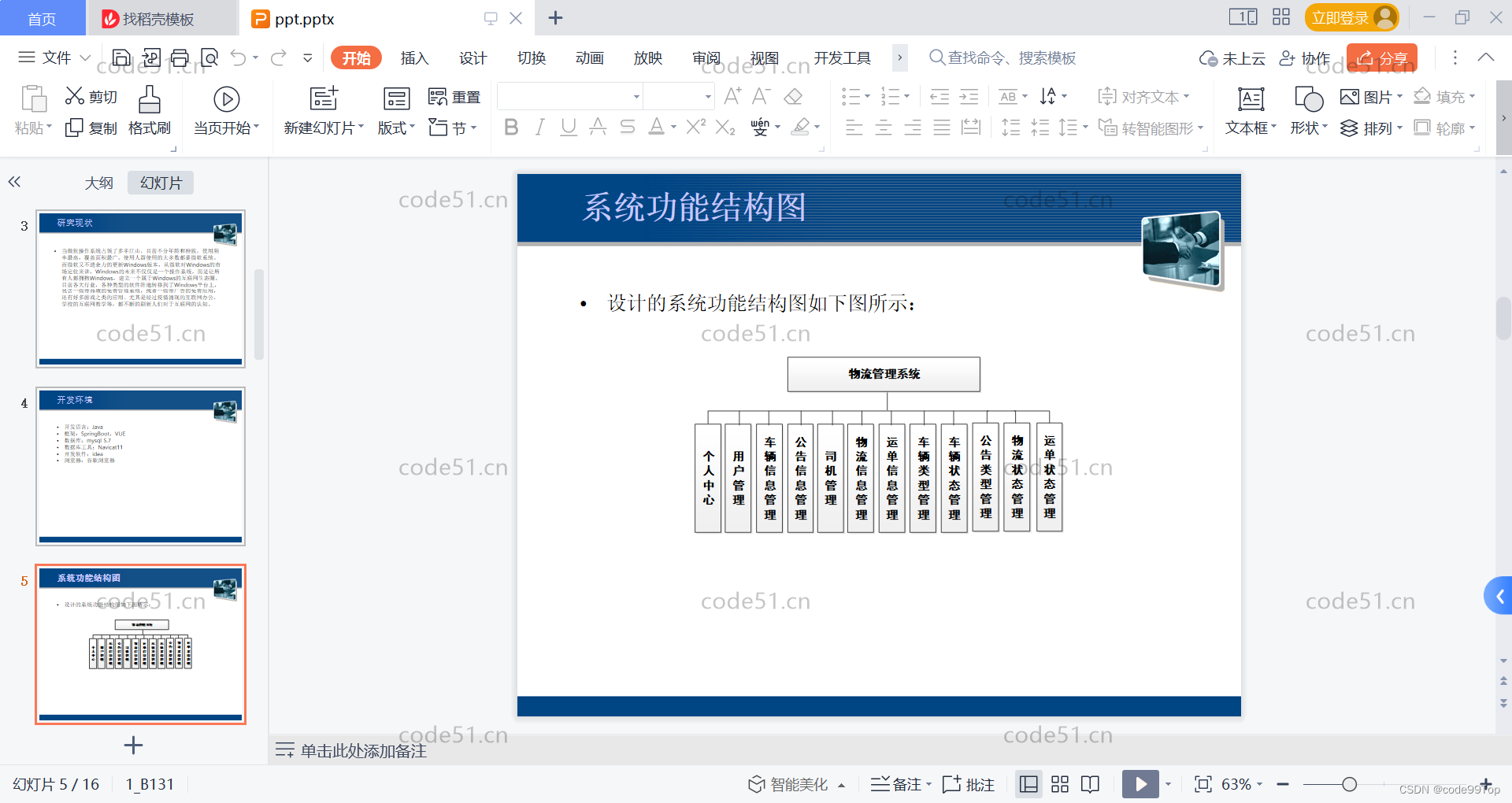Click the 填充 fill icon
This screenshot has height=803, width=1512.
1422,96
